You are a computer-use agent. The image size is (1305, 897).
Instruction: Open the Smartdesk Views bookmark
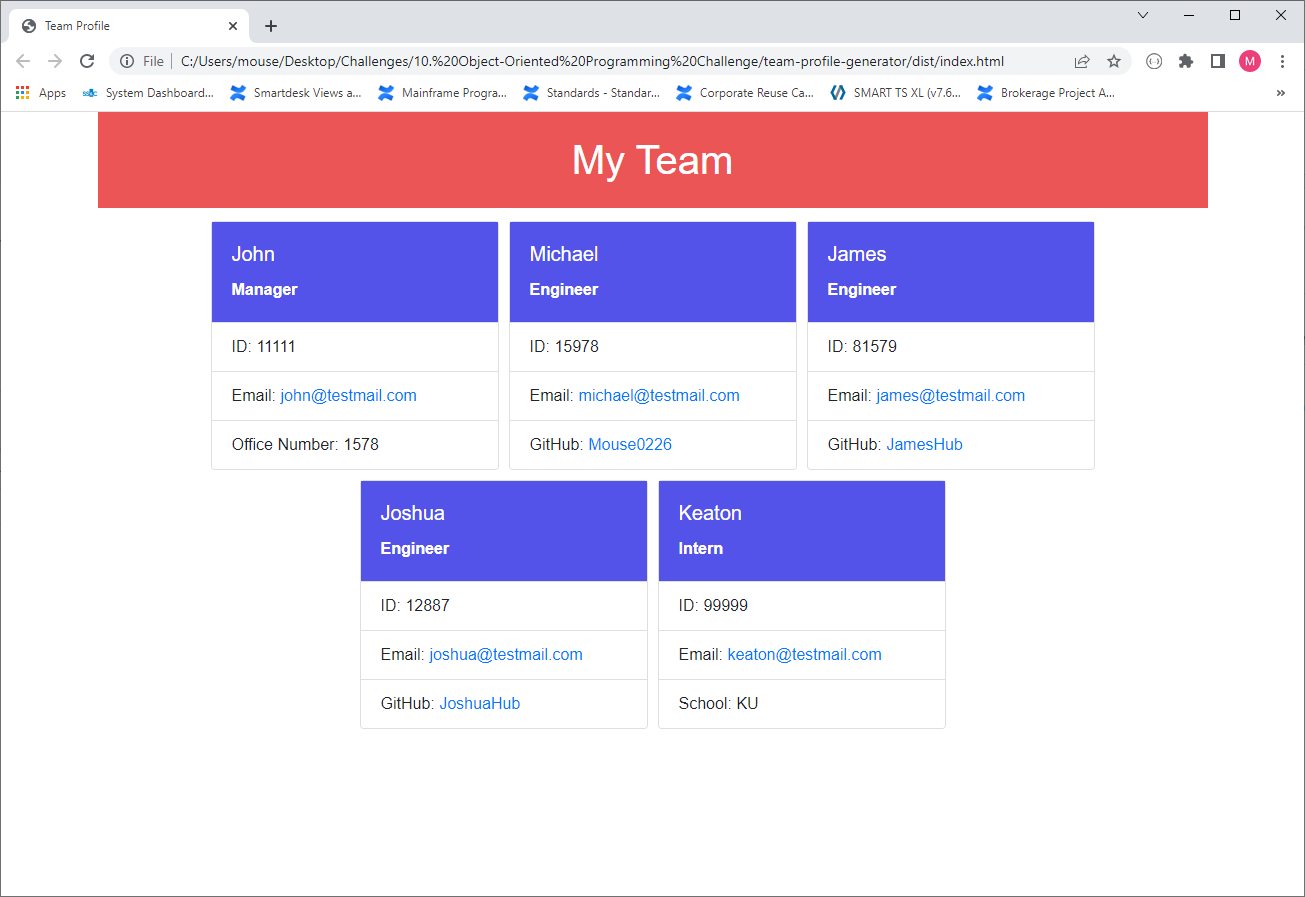pyautogui.click(x=296, y=92)
